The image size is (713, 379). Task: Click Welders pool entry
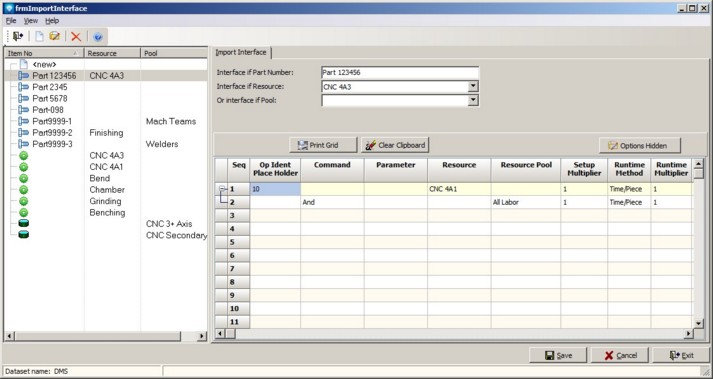(162, 144)
